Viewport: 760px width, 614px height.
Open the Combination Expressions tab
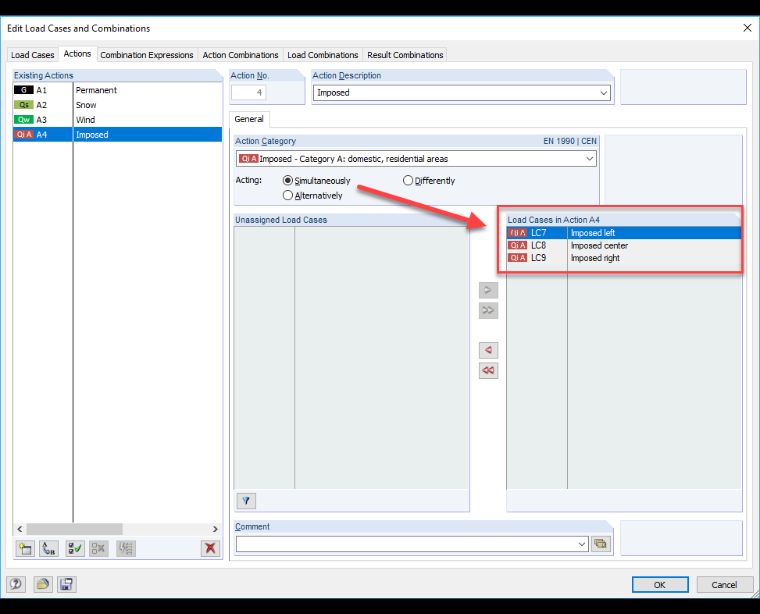point(147,55)
